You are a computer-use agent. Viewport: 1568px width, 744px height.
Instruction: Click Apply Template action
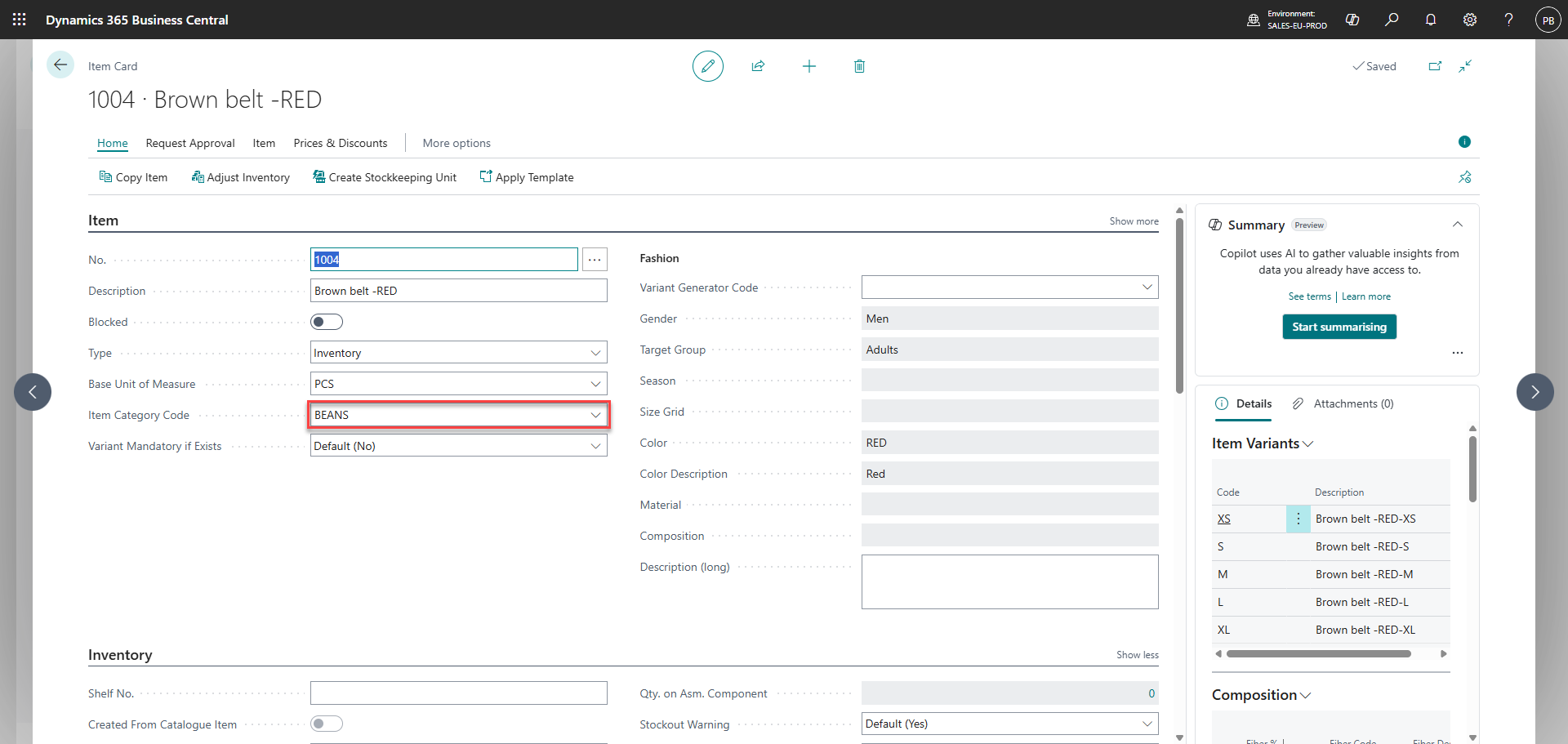527,177
